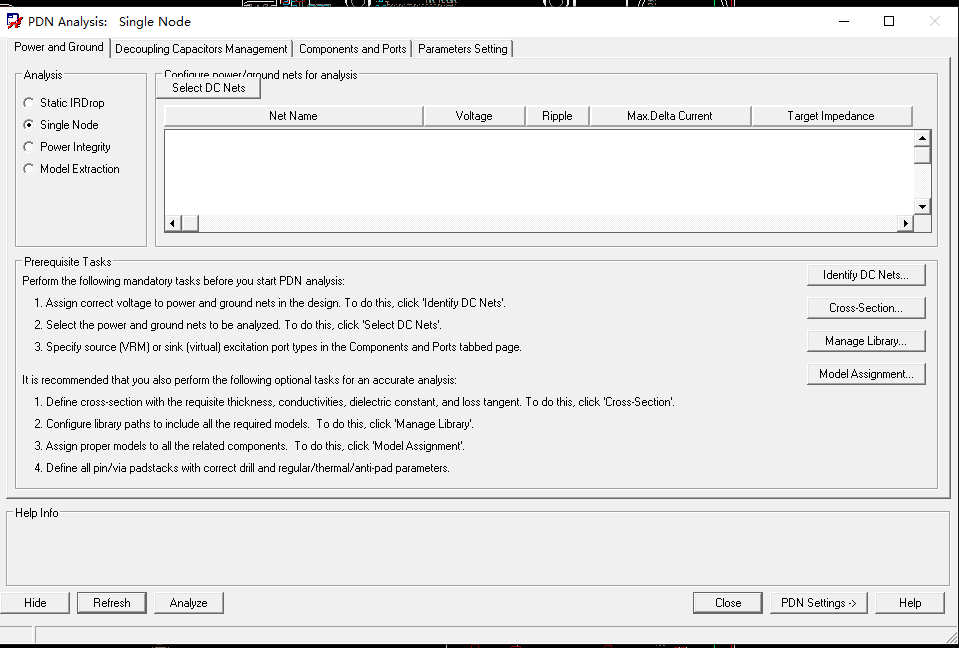
Task: Switch to Decoupling Capacitors Management tab
Action: pos(201,47)
